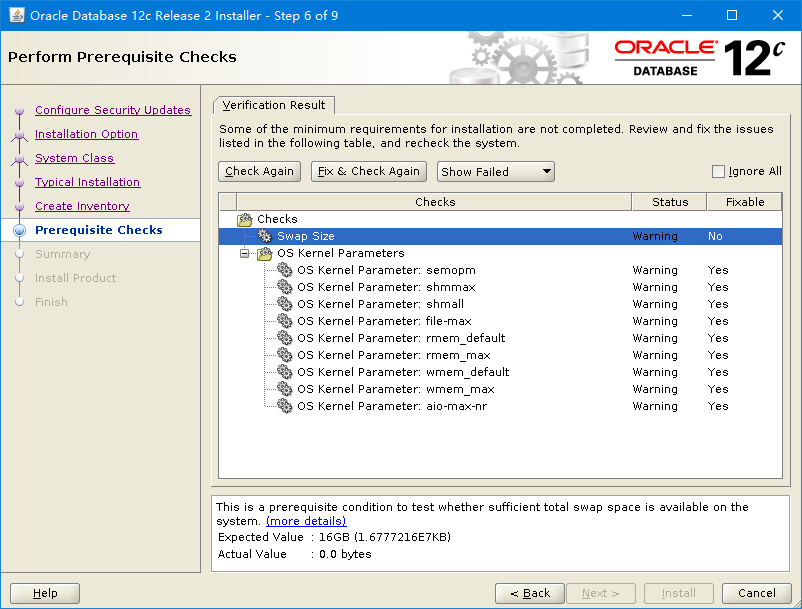The width and height of the screenshot is (802, 609).
Task: Click Warning status in Swap Size row
Action: [655, 236]
